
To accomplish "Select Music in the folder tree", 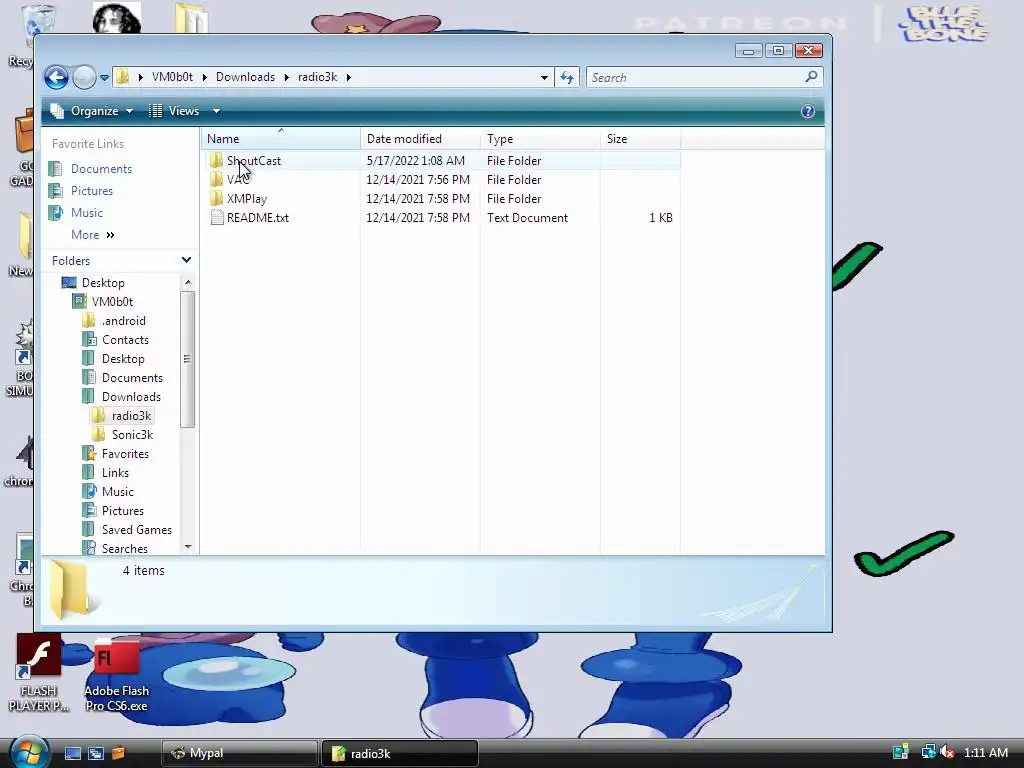I will [118, 491].
